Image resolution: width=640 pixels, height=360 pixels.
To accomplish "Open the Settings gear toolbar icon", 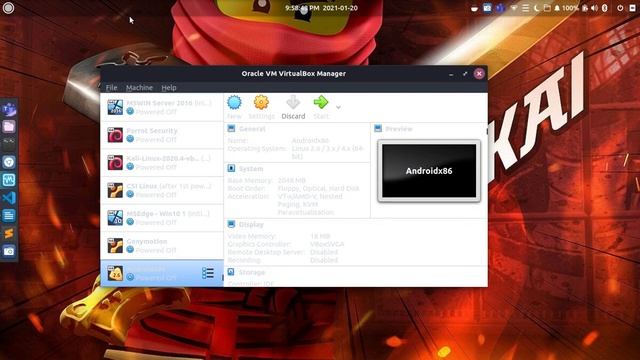I will 261,102.
